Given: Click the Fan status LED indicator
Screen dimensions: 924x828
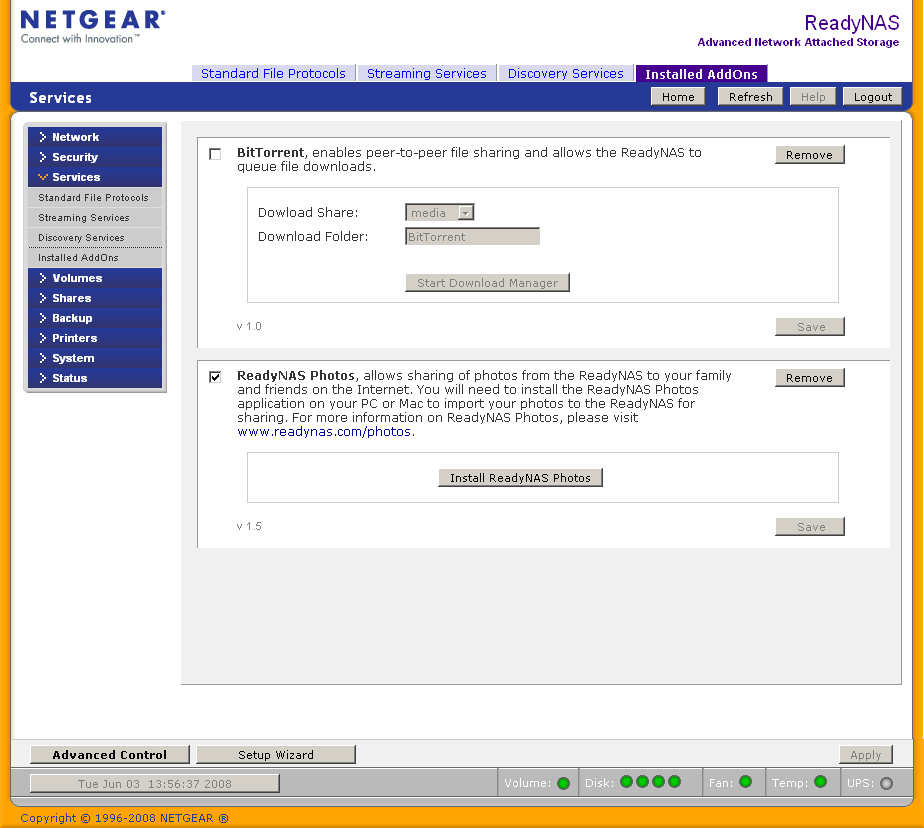Looking at the screenshot, I should [745, 782].
